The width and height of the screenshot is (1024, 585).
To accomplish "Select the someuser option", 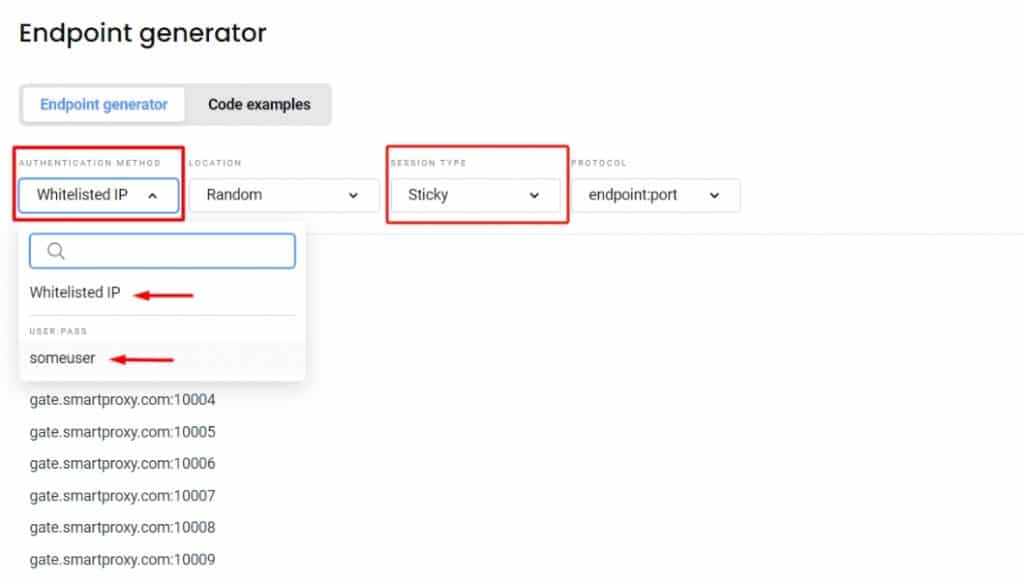I will pos(63,358).
